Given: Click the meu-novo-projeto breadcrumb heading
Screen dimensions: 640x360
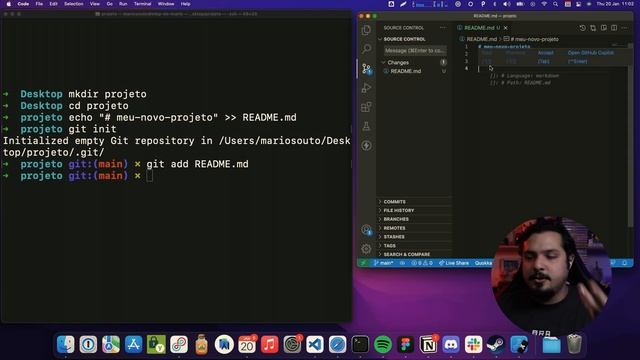Looking at the screenshot, I should pyautogui.click(x=534, y=39).
